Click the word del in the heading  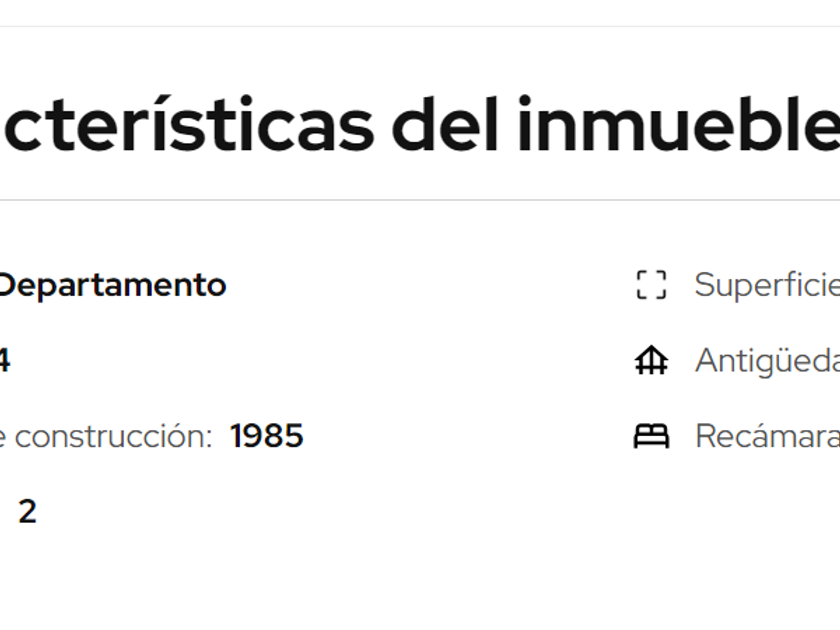tap(445, 127)
